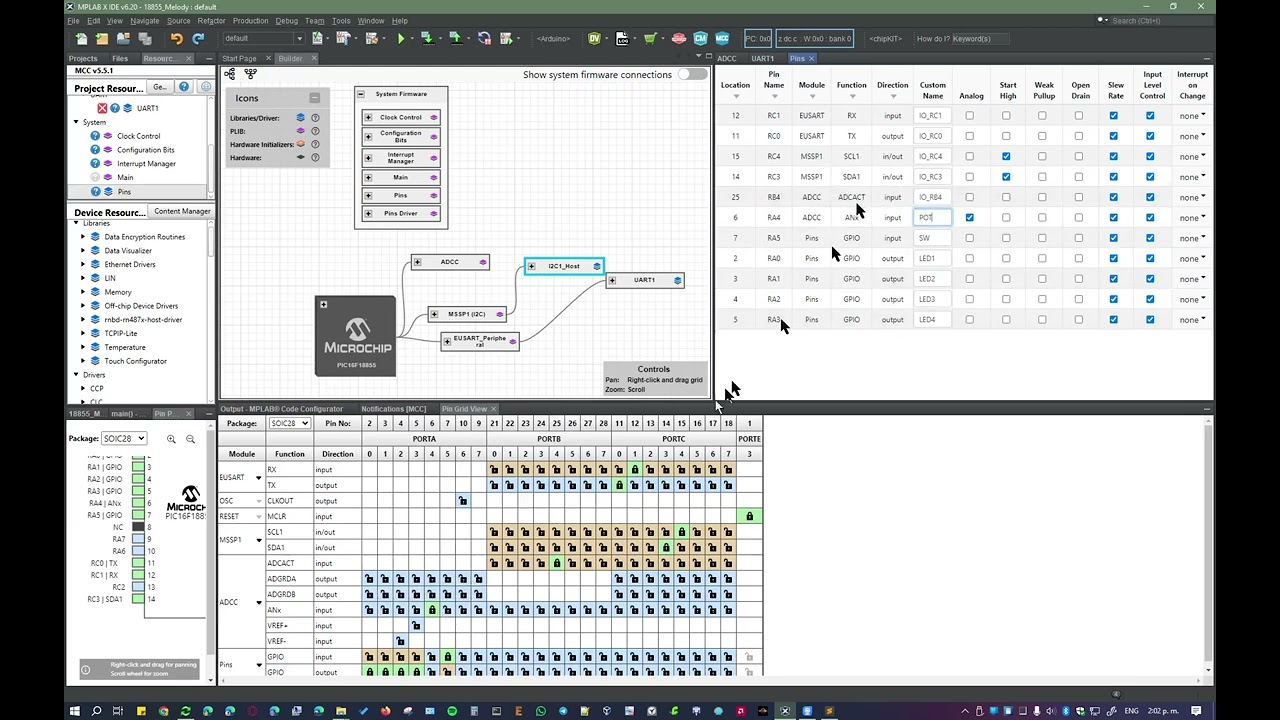Click the Ge... button in Project Resources

(x=160, y=87)
